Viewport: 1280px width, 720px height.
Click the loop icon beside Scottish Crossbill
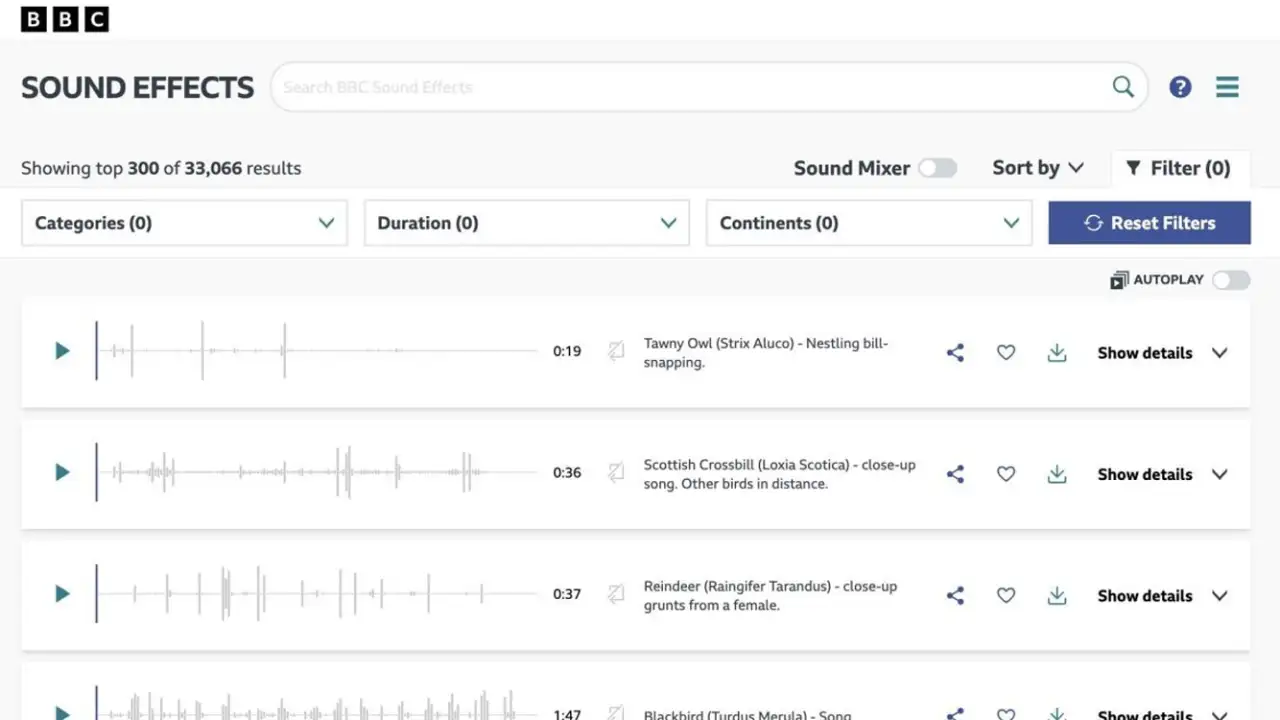tap(616, 472)
